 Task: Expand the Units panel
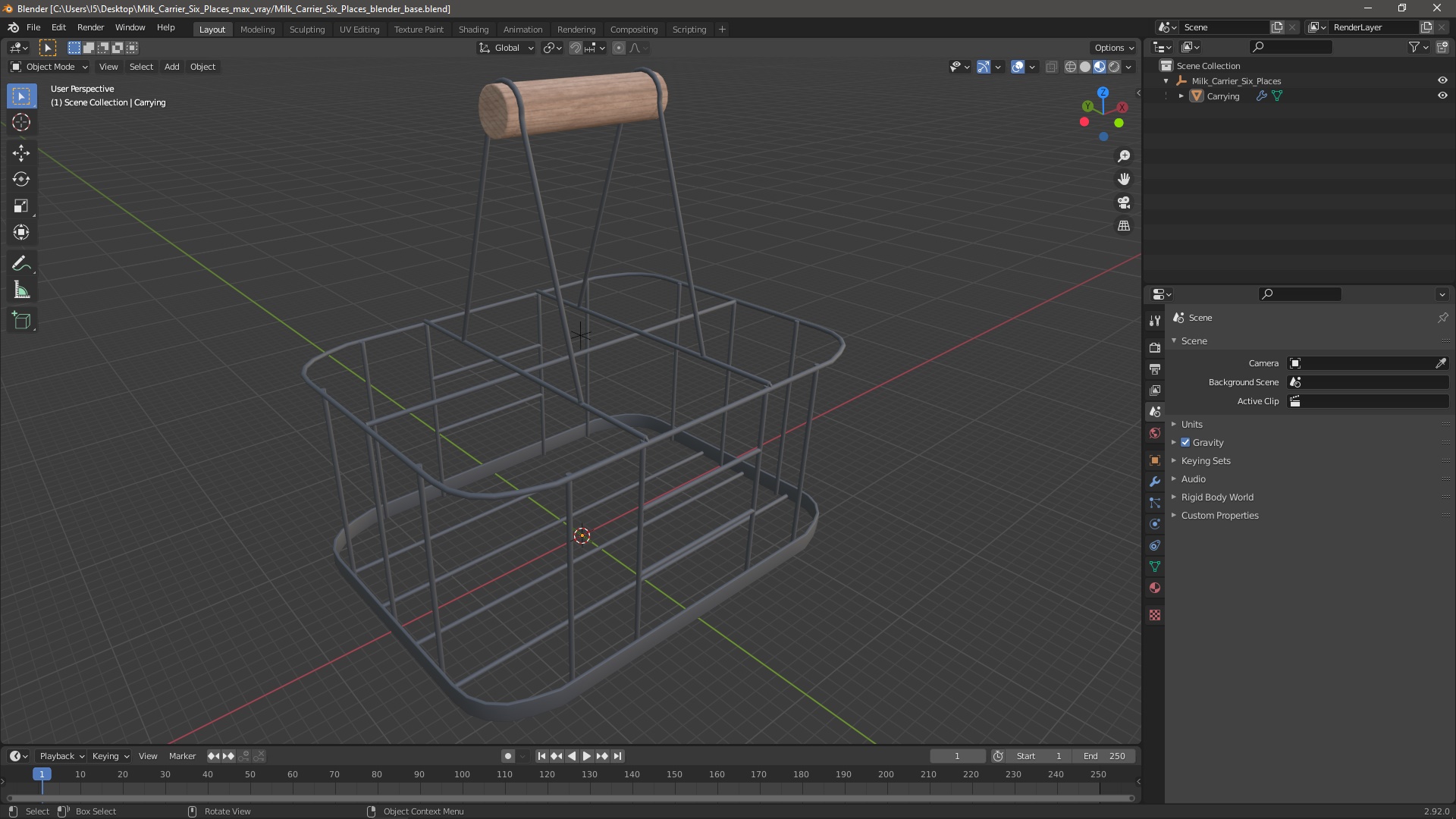click(x=1191, y=424)
